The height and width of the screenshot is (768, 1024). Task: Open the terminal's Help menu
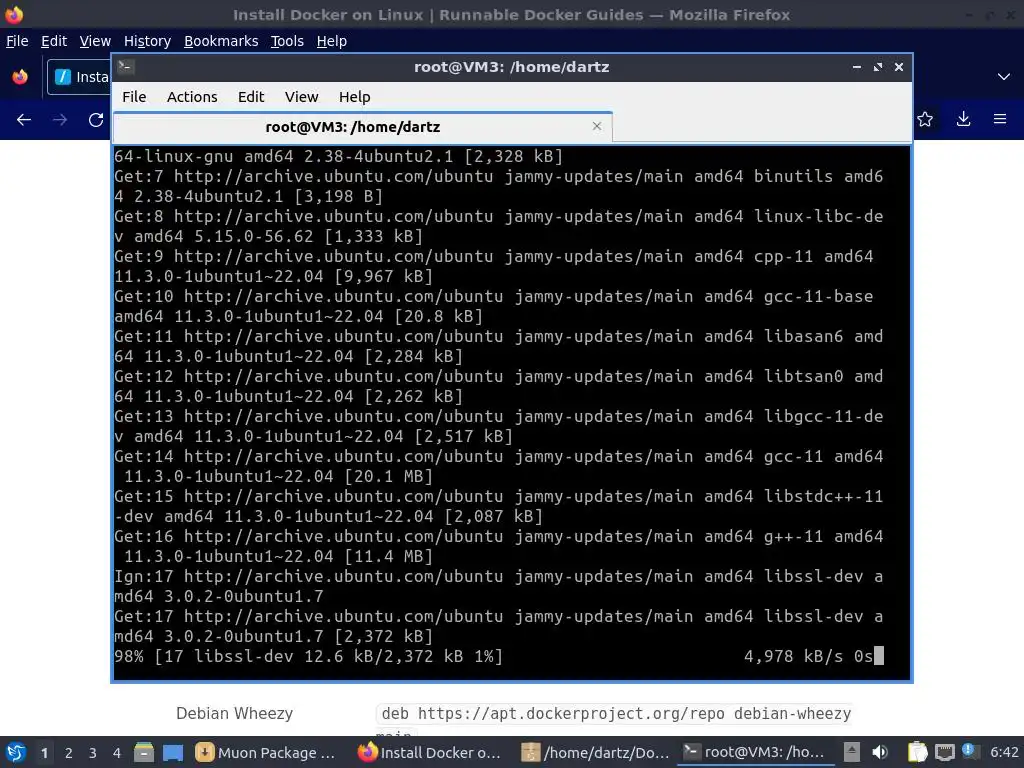pos(355,97)
